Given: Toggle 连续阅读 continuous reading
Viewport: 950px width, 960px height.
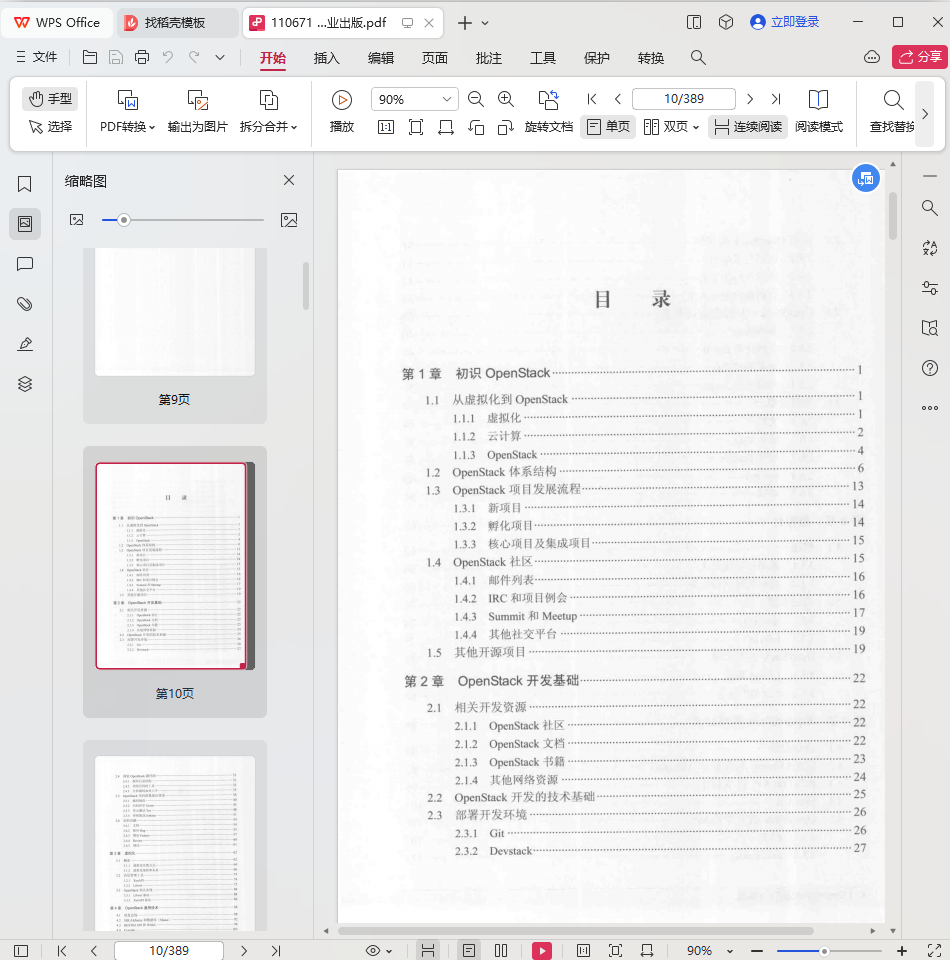Looking at the screenshot, I should point(747,127).
